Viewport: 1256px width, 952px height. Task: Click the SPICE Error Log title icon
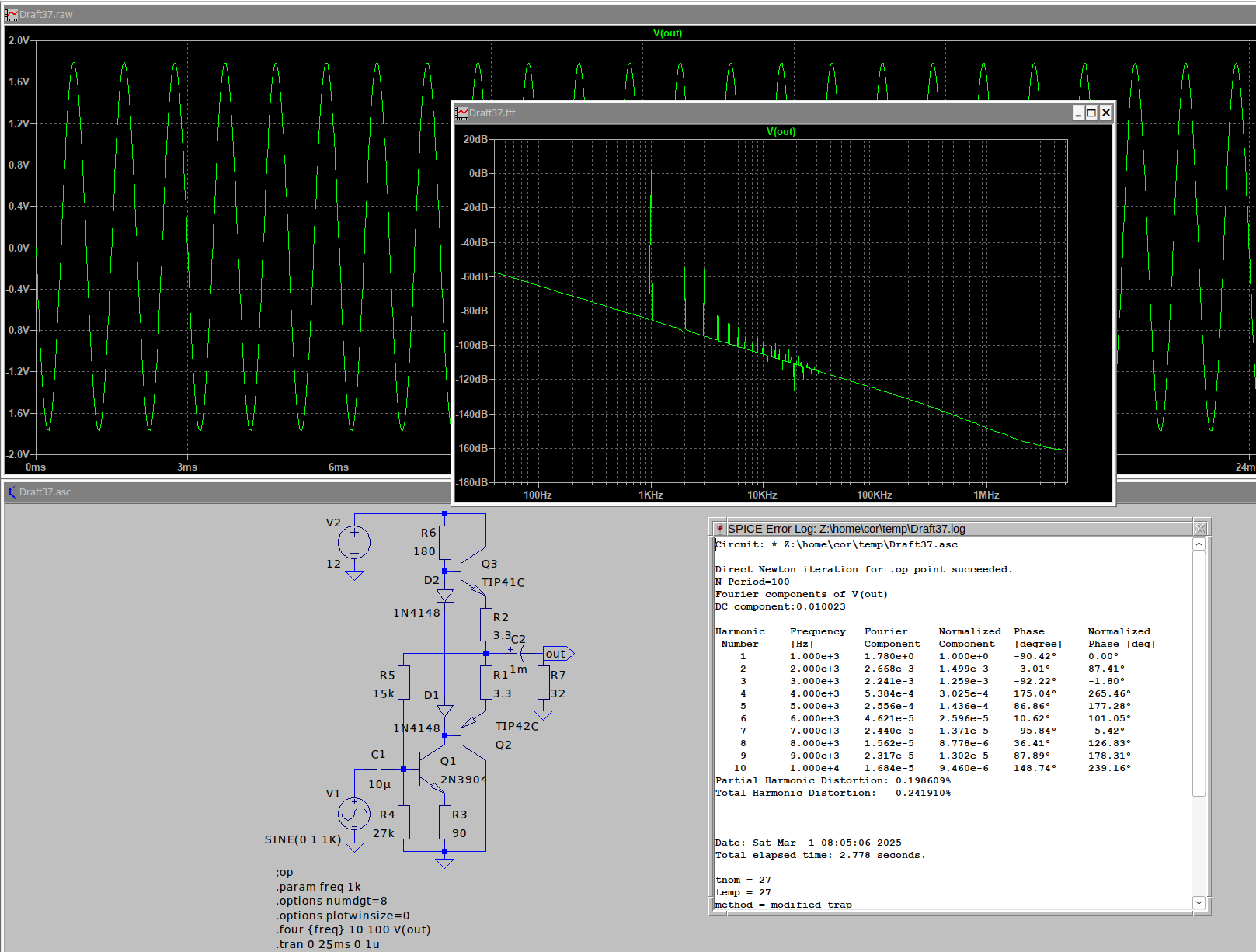coord(720,529)
